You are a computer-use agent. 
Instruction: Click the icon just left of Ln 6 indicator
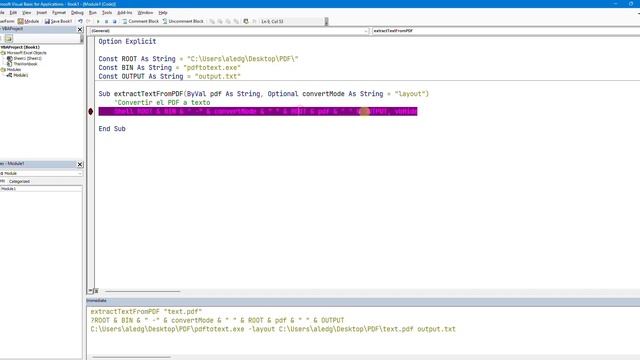(x=254, y=21)
